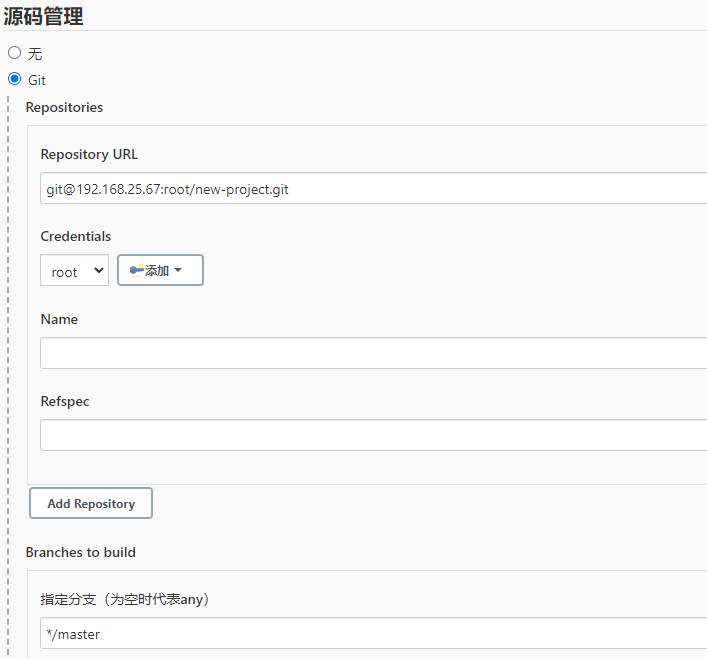707x659 pixels.
Task: Click the 添加 credentials button
Action: click(160, 270)
